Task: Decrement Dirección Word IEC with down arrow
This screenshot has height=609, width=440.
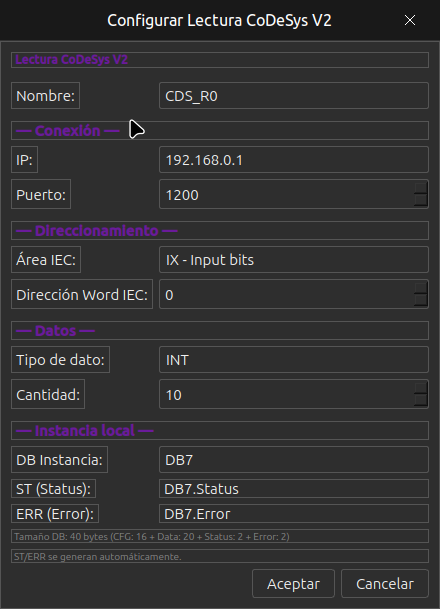Action: tap(421, 300)
